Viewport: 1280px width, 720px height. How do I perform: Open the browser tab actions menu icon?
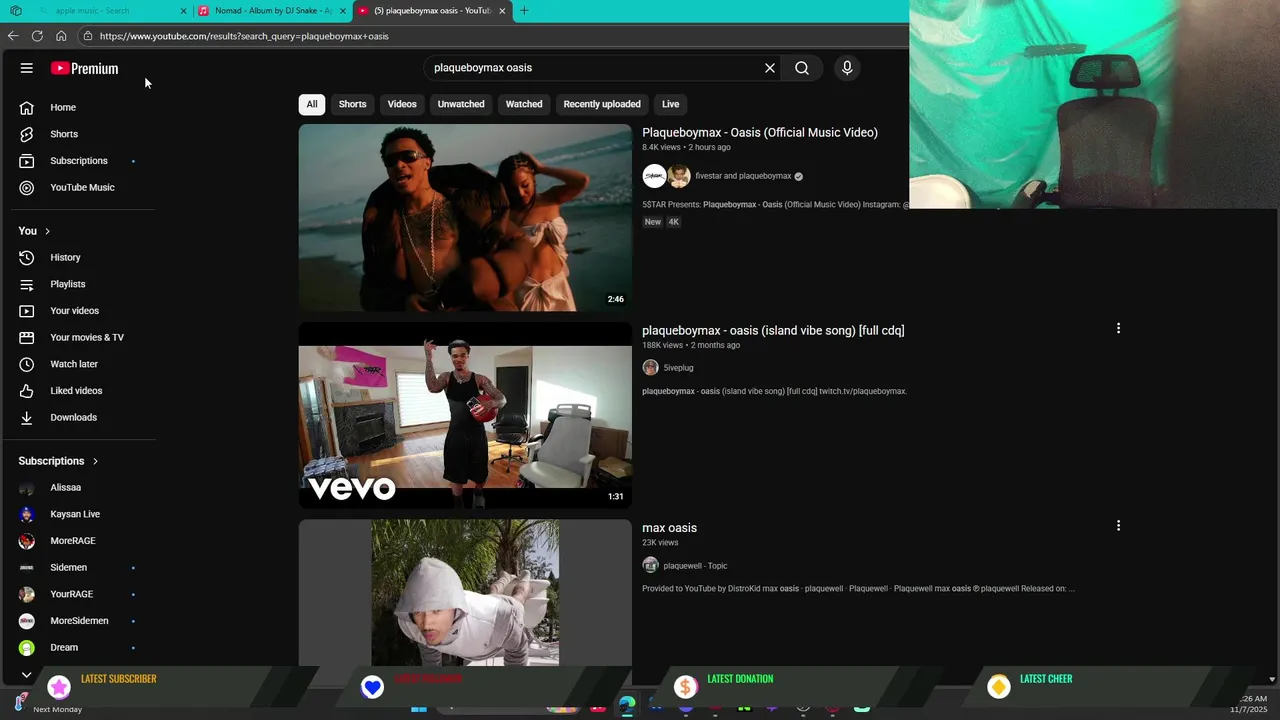click(x=15, y=11)
